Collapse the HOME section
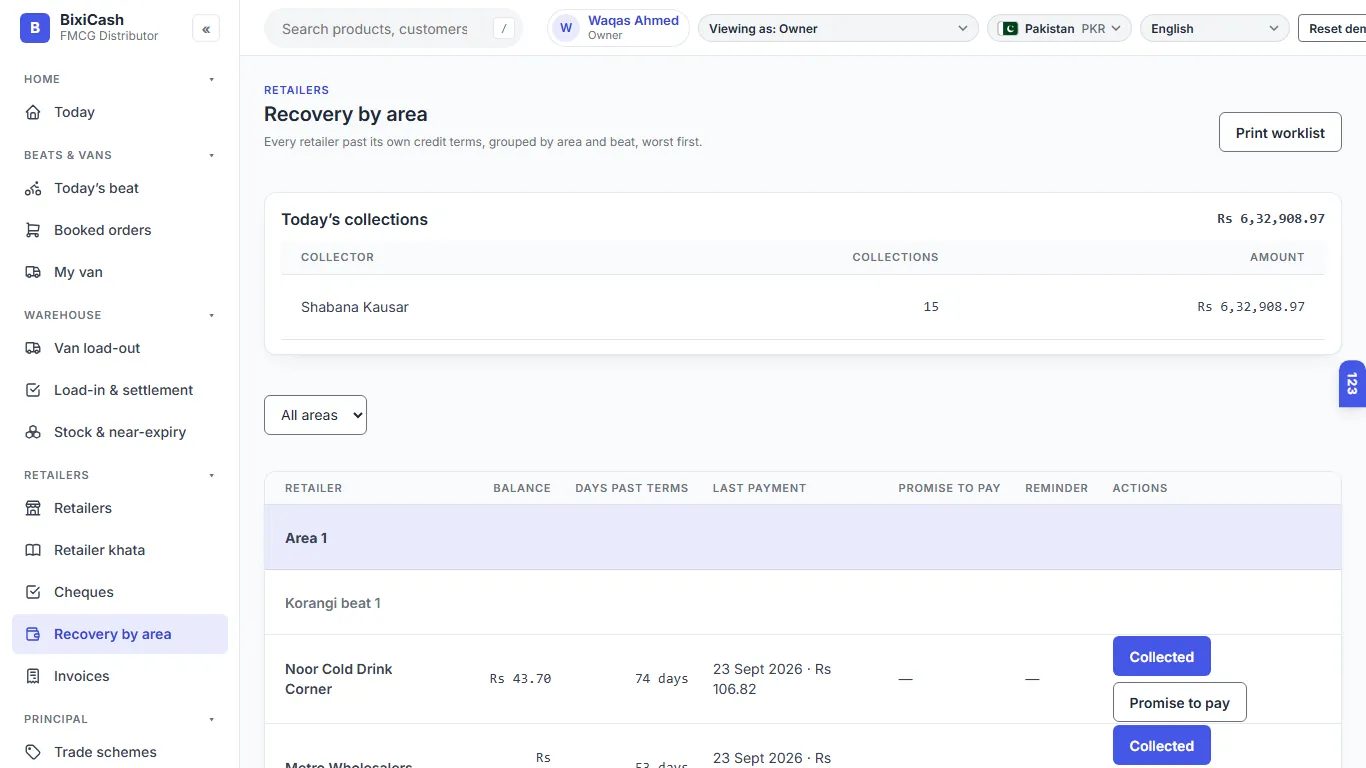The width and height of the screenshot is (1366, 768). (x=211, y=79)
